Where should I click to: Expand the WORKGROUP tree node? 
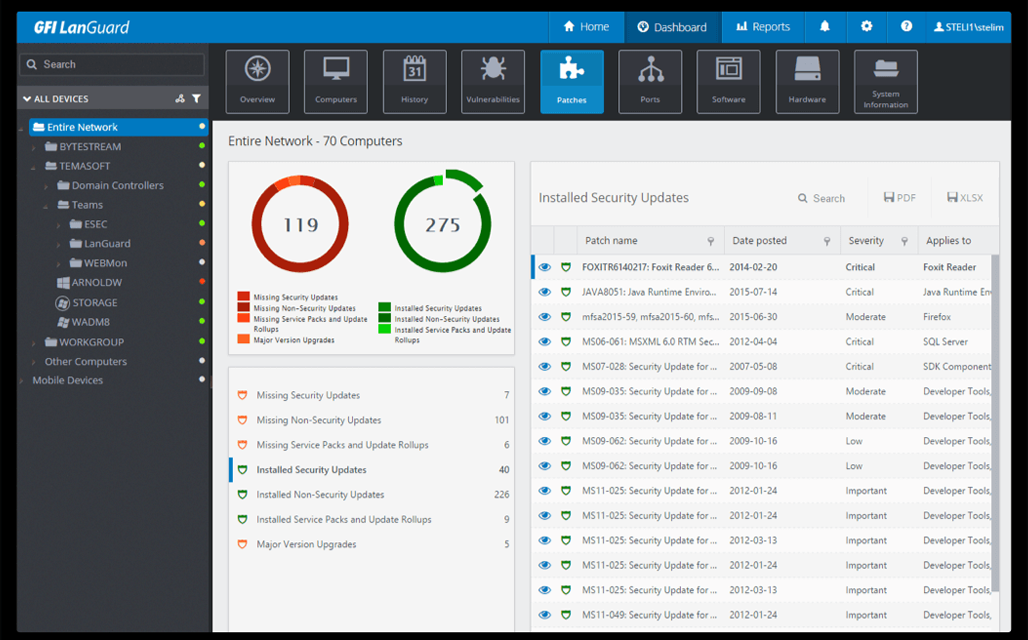coord(33,343)
